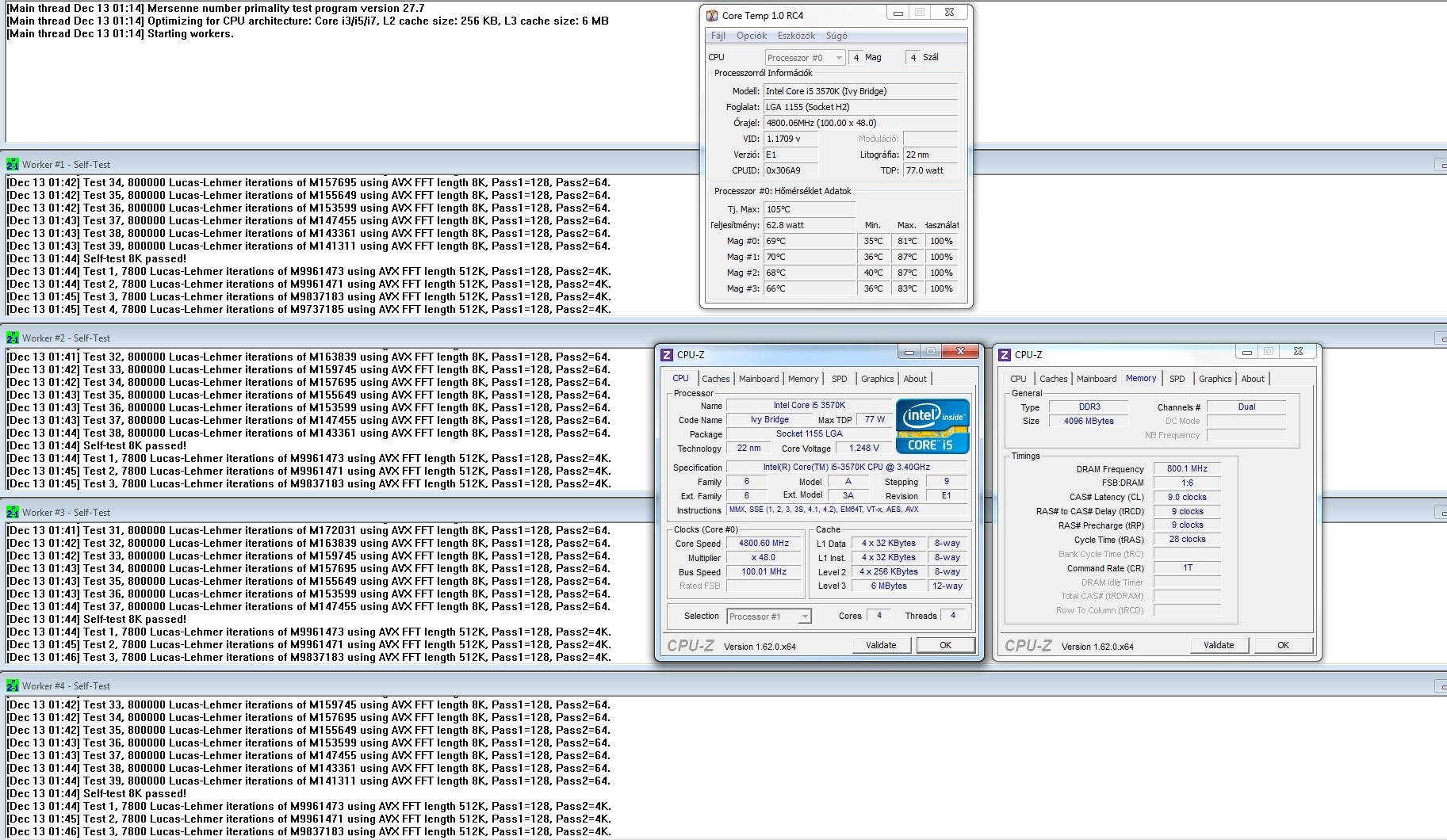The width and height of the screenshot is (1447, 840).
Task: Click the Worker #4 - Self-Test title bar
Action: (723, 686)
